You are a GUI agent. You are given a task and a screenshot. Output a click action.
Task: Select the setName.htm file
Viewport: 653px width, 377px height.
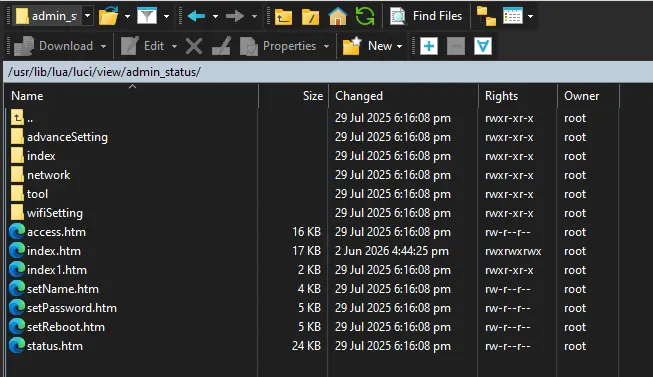(63, 289)
